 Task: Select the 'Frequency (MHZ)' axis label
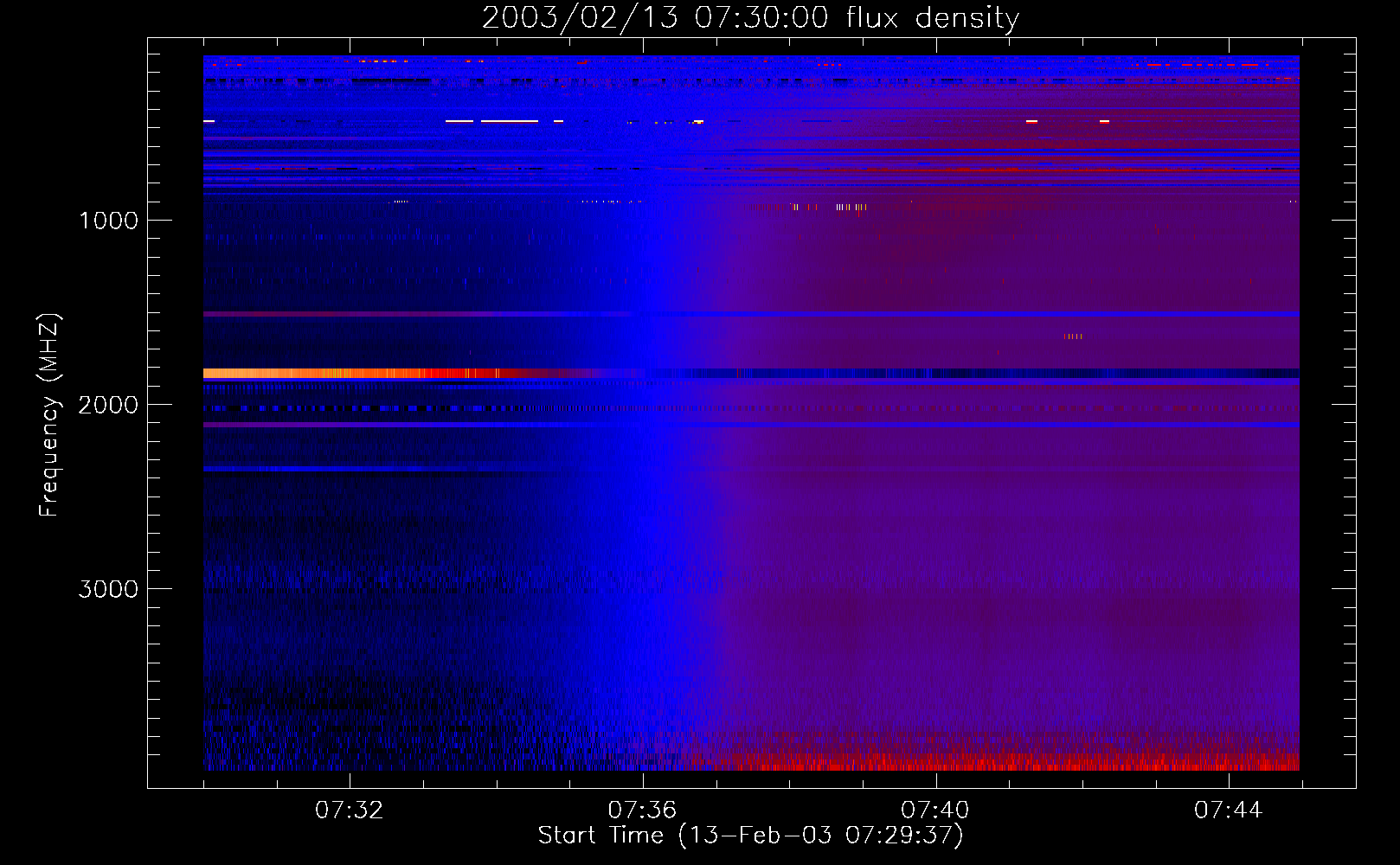[49, 415]
